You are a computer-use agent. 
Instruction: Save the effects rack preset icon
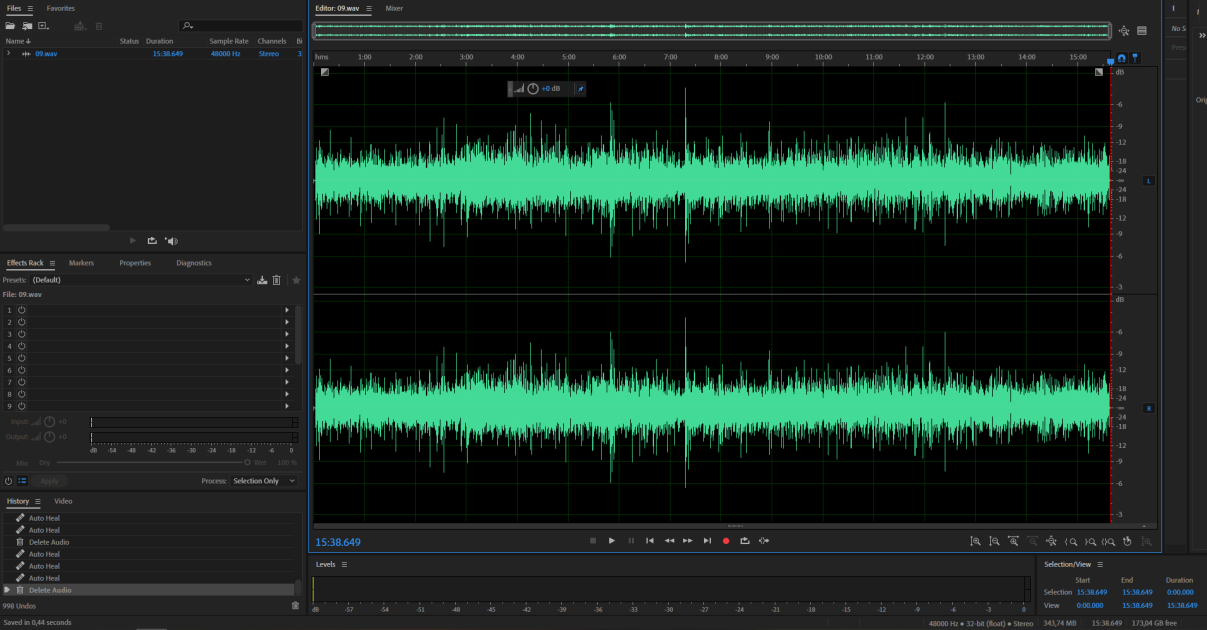click(262, 280)
